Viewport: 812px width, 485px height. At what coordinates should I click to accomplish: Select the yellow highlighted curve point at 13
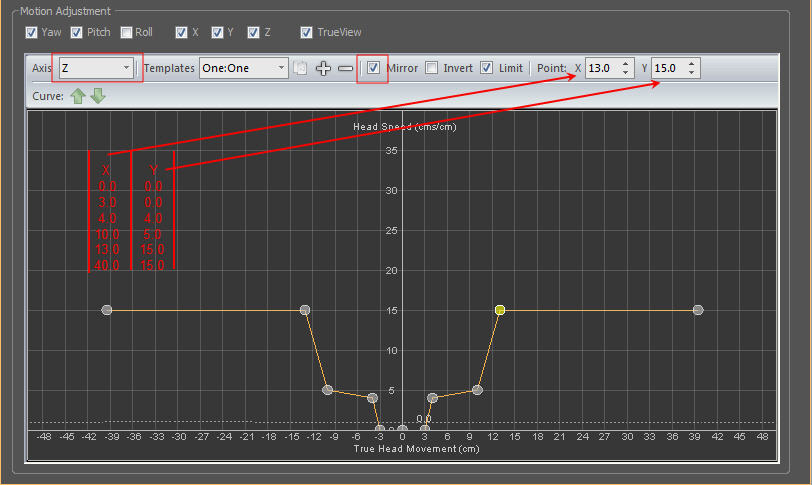(500, 310)
